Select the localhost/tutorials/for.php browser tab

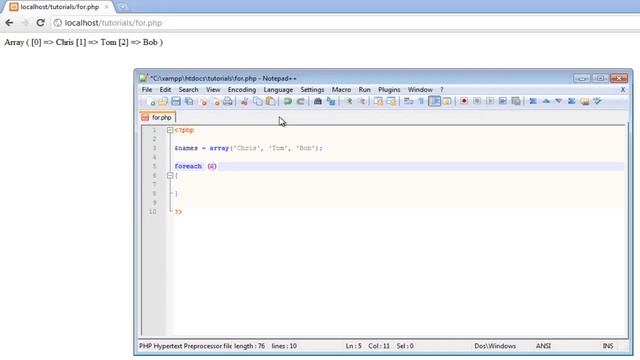click(x=59, y=7)
